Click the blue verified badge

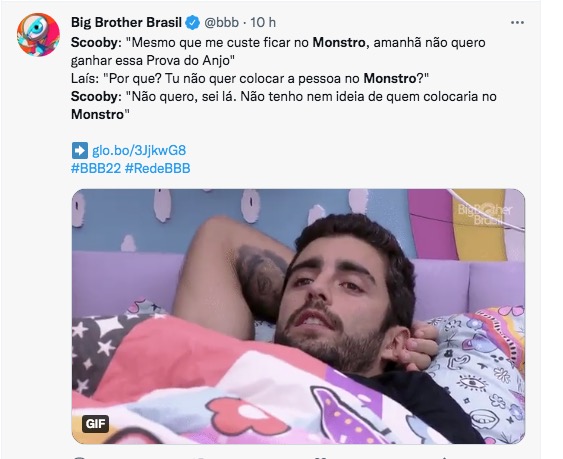tap(192, 23)
